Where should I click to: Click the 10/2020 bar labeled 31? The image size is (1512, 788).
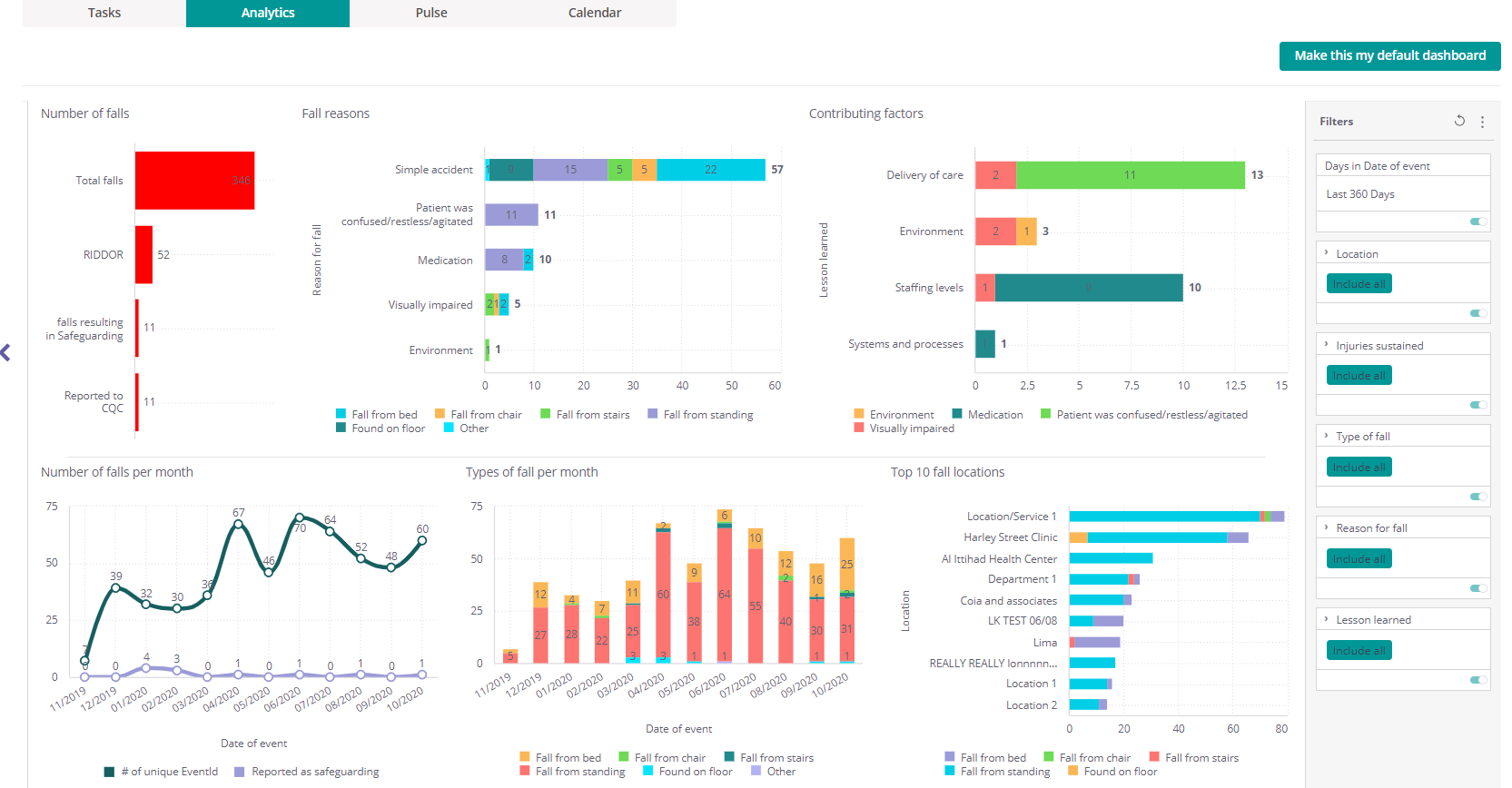846,629
